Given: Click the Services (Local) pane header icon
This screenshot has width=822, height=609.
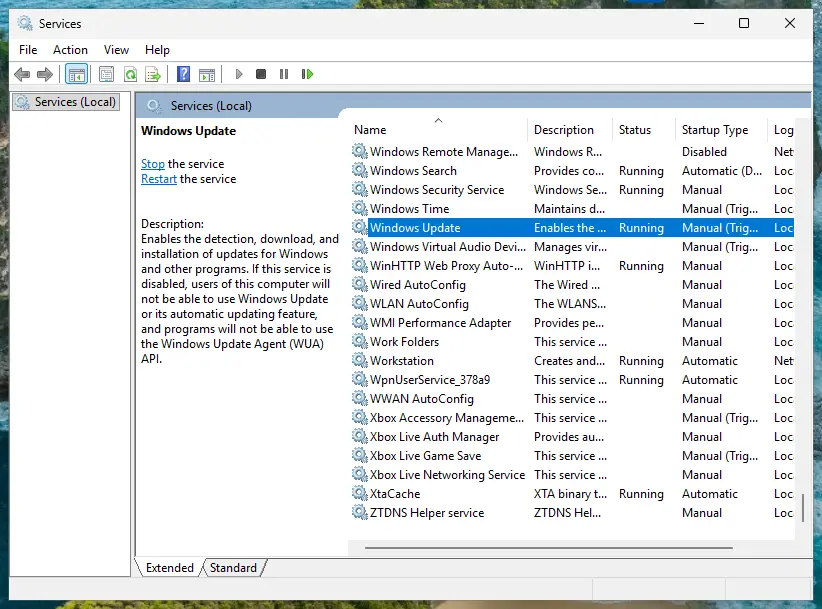Looking at the screenshot, I should 154,106.
